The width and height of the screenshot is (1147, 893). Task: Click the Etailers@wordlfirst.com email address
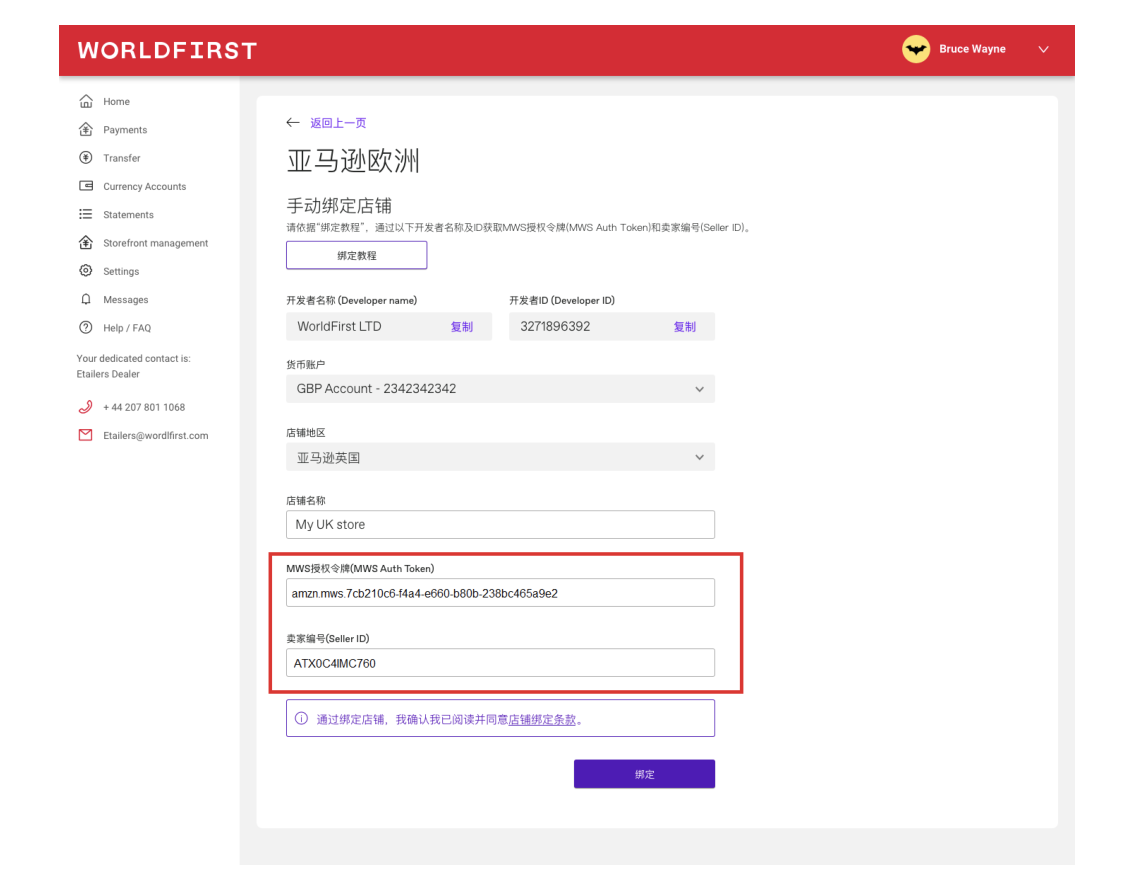point(156,436)
